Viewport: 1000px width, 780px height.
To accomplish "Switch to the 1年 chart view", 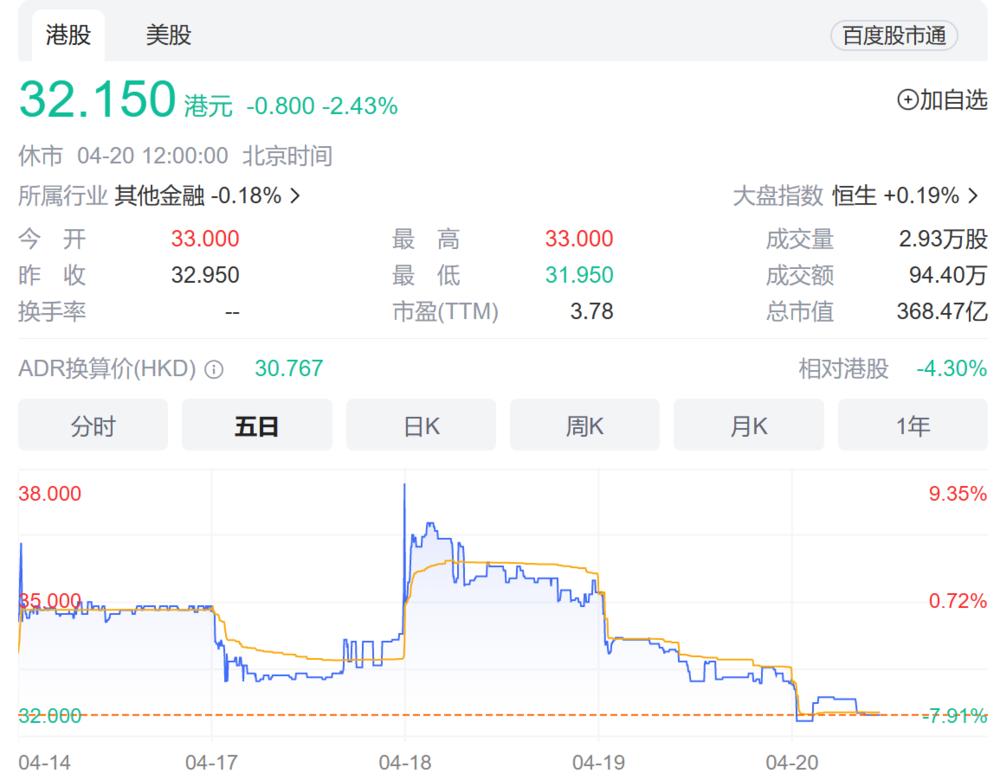I will [x=912, y=424].
